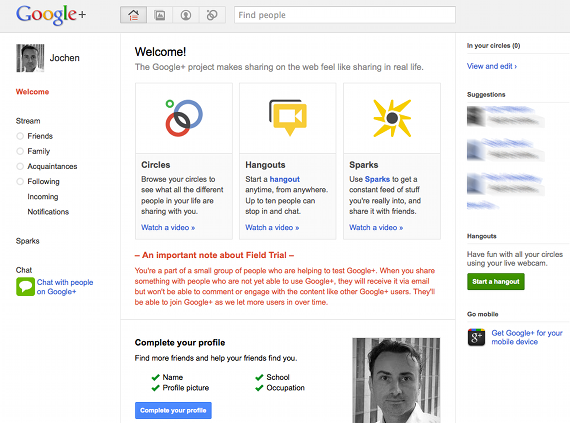
Task: Click the first blurred suggestion thumbnail
Action: pyautogui.click(x=476, y=116)
